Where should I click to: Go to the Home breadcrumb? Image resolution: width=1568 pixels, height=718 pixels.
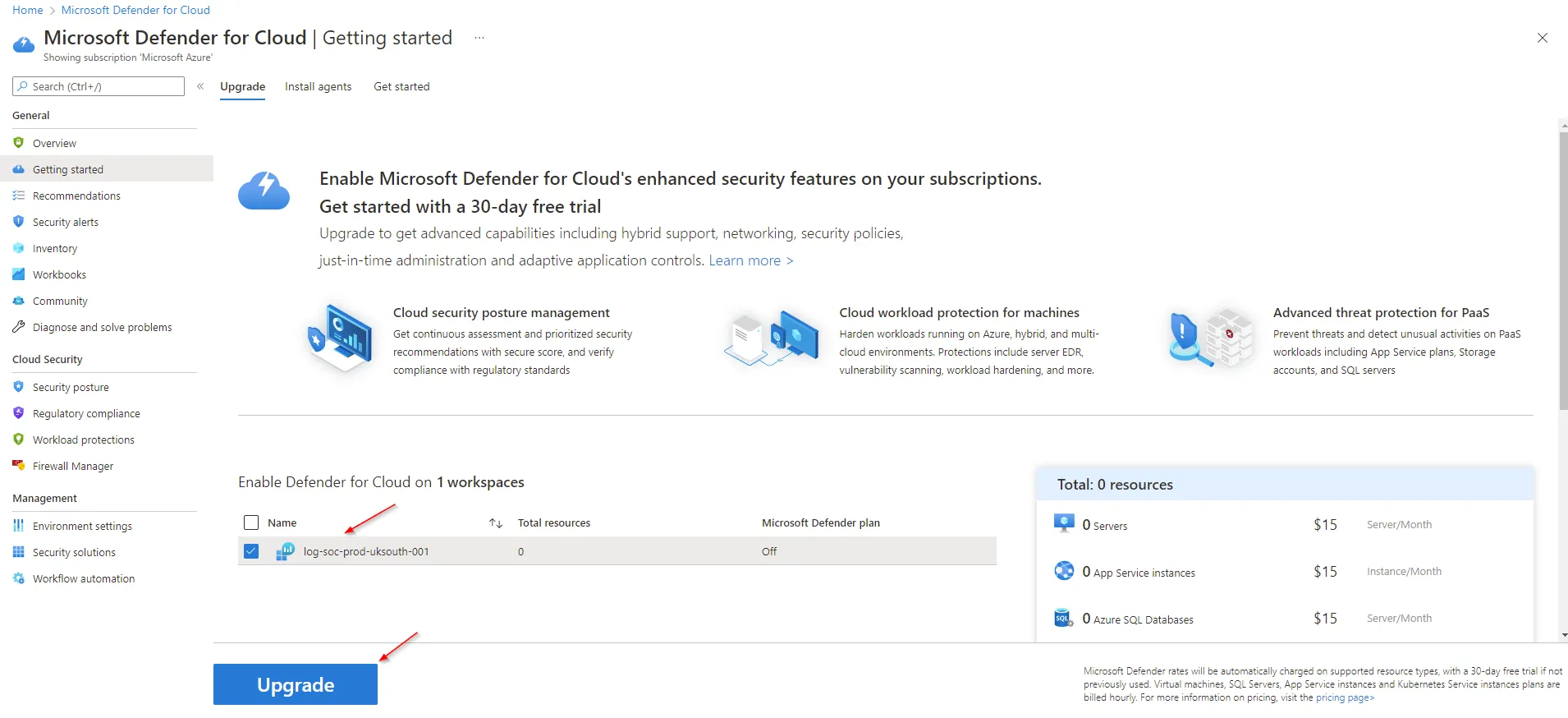(28, 10)
